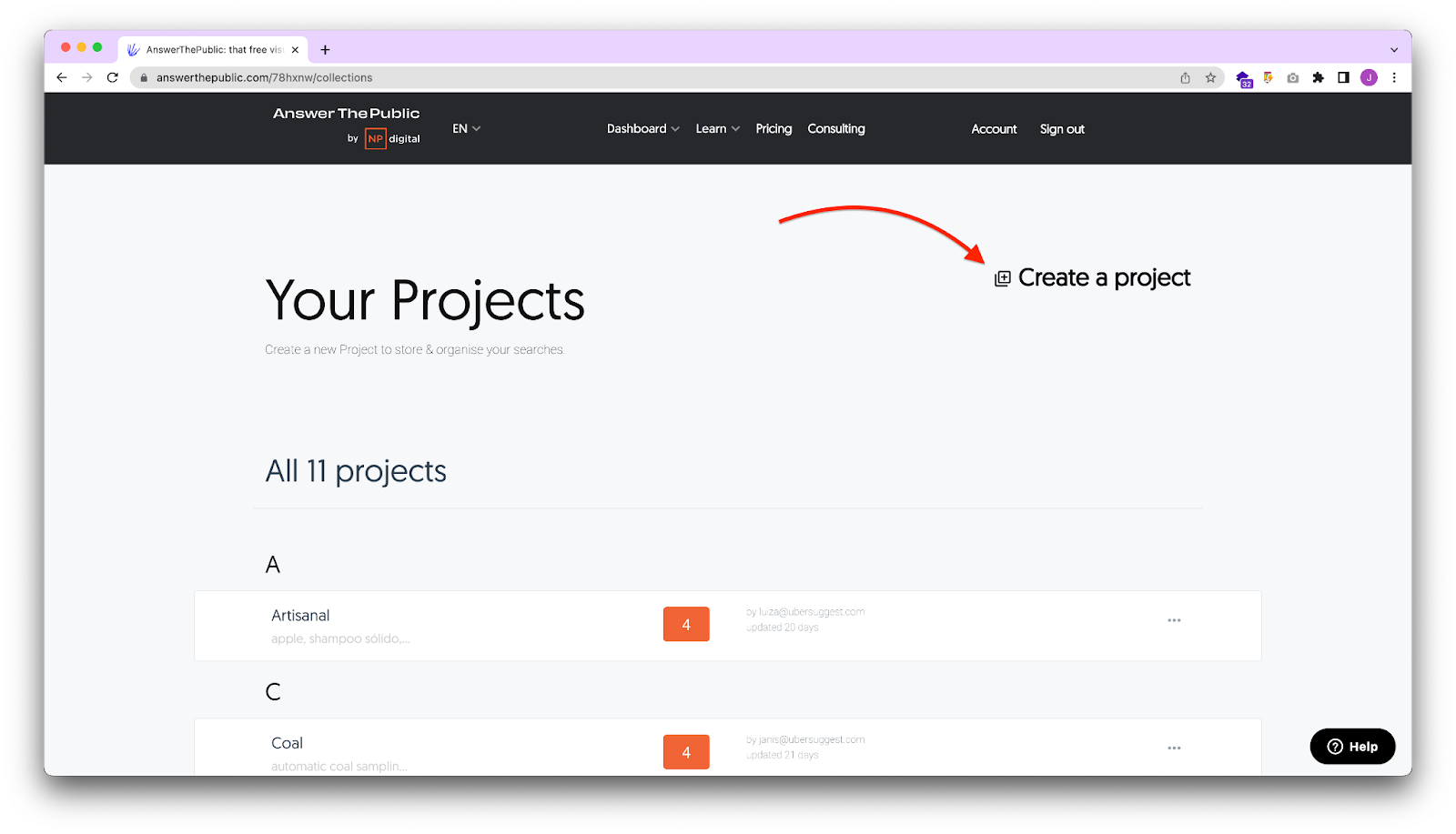Open the purple extension with the 32 badge
The image size is (1456, 834).
[1243, 79]
